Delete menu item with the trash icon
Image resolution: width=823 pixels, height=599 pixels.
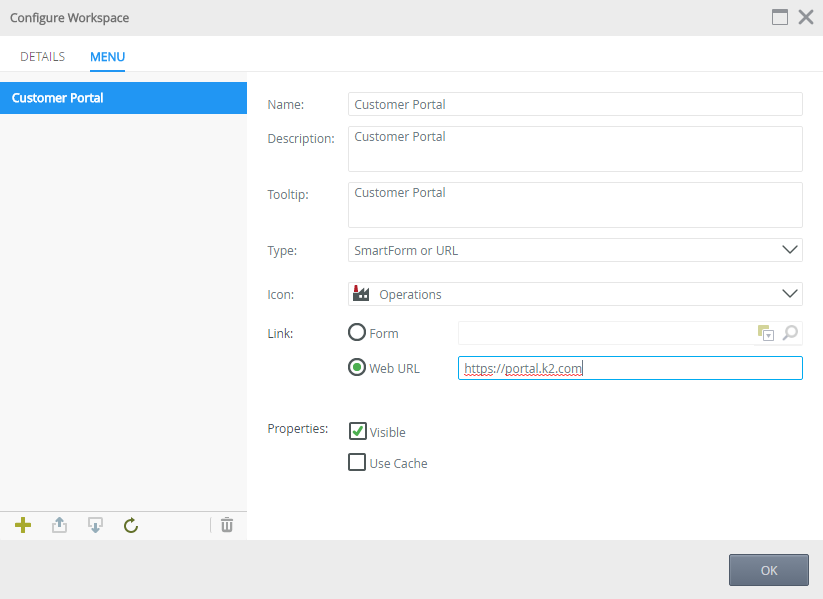(x=227, y=525)
